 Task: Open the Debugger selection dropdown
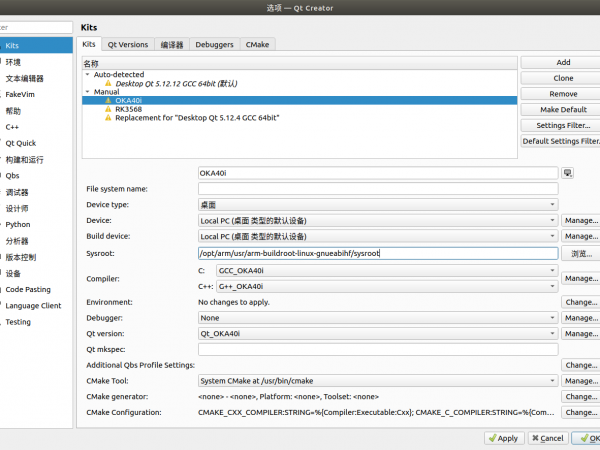pyautogui.click(x=377, y=317)
